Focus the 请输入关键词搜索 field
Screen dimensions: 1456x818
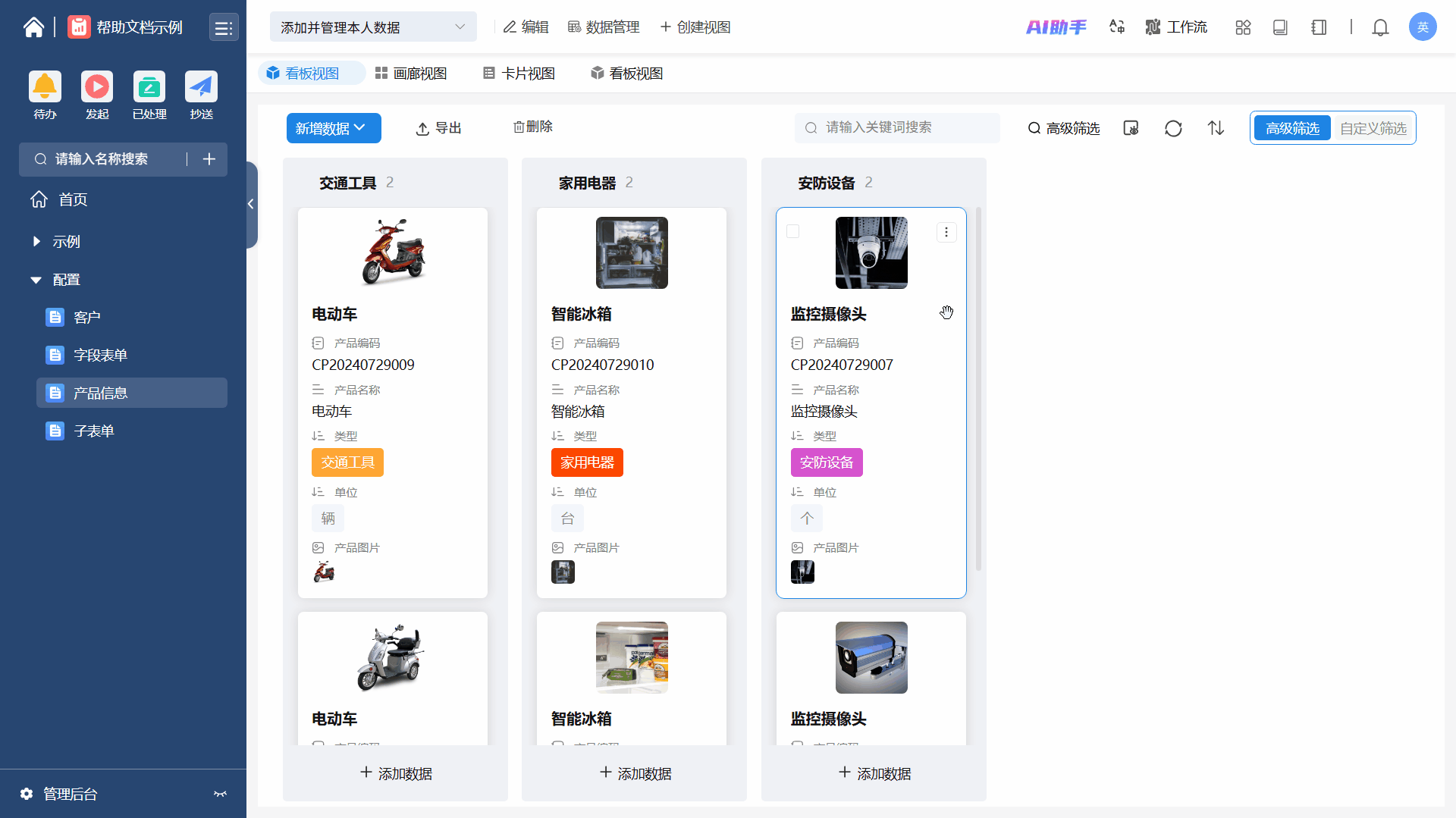coord(897,128)
